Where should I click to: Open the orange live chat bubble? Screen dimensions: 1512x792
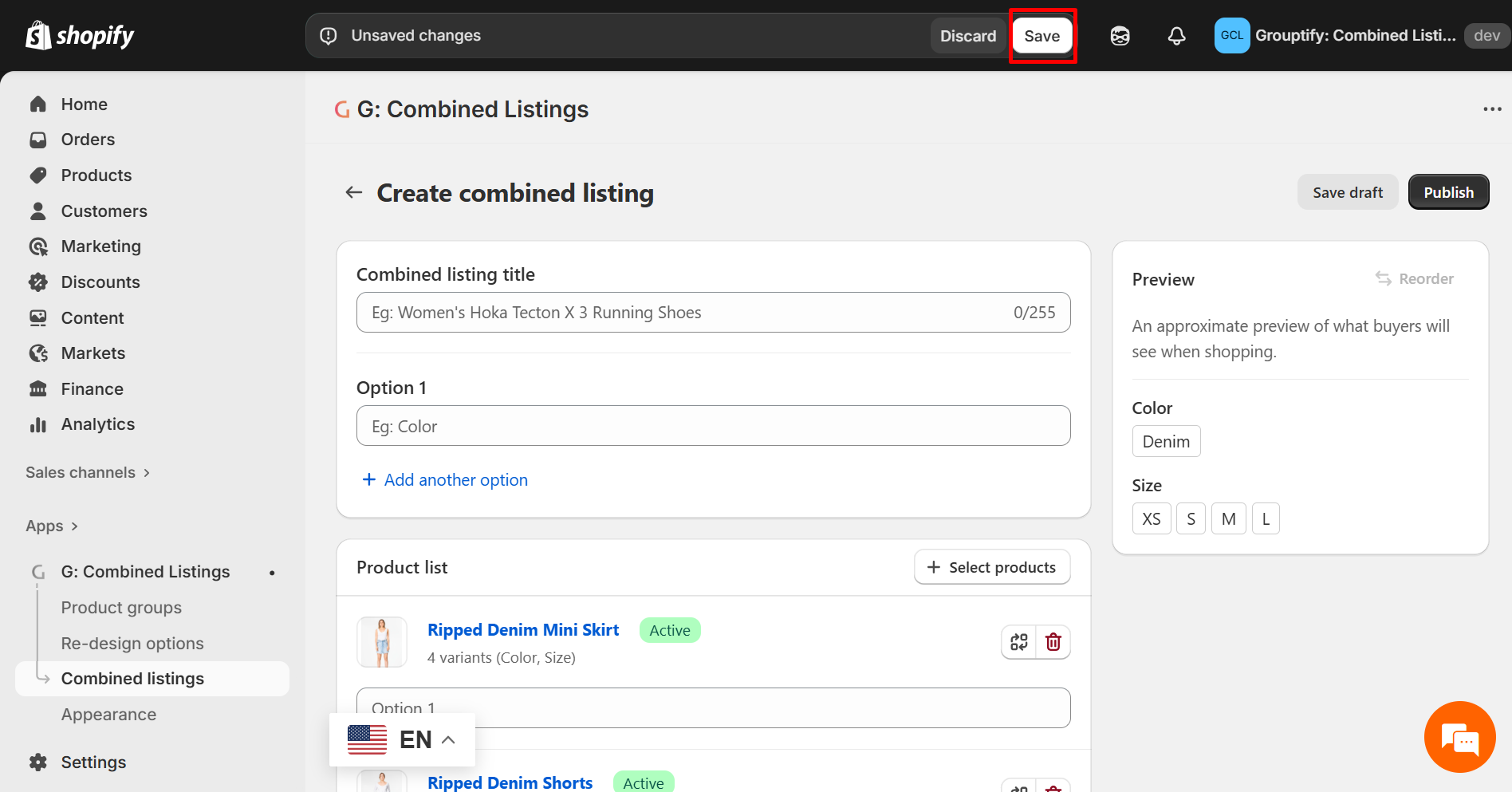click(x=1459, y=737)
